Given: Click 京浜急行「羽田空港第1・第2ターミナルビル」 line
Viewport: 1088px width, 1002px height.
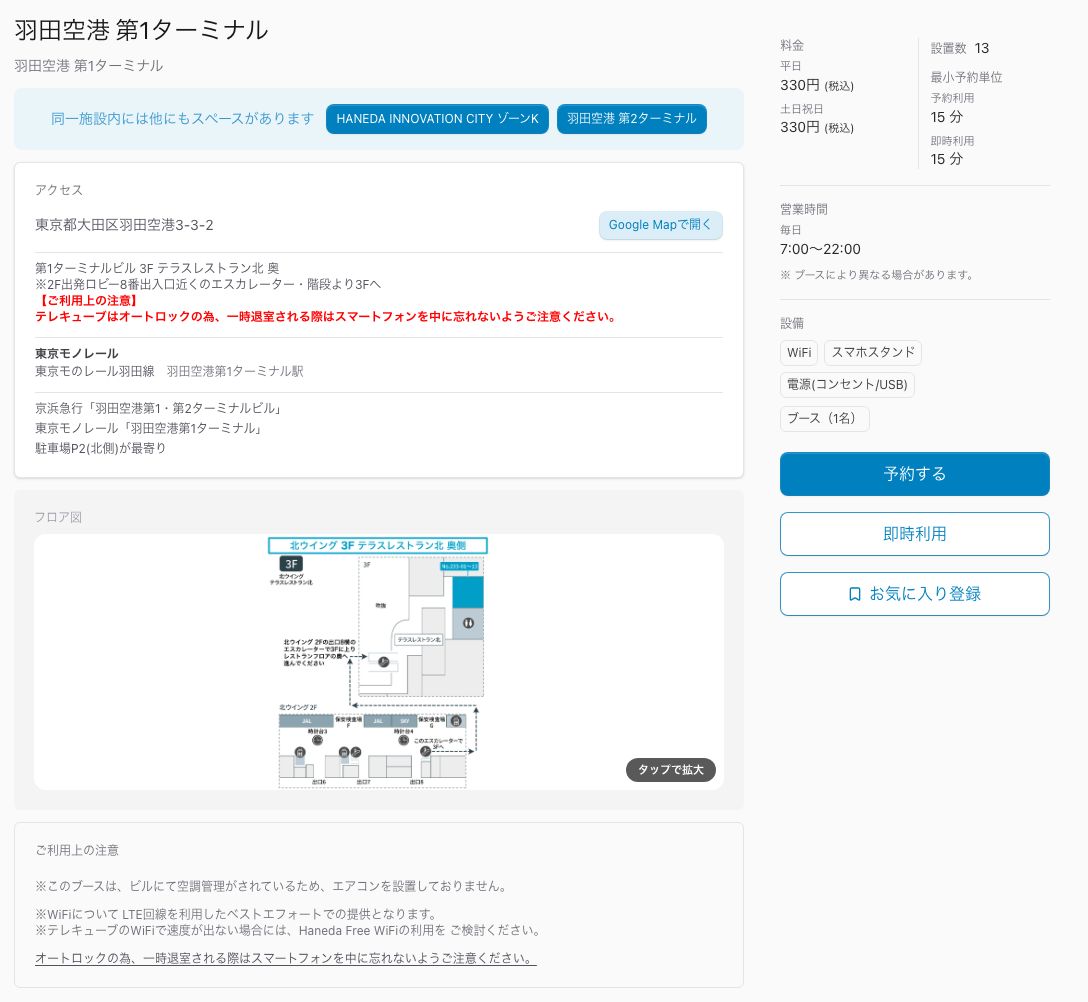Looking at the screenshot, I should coord(160,408).
